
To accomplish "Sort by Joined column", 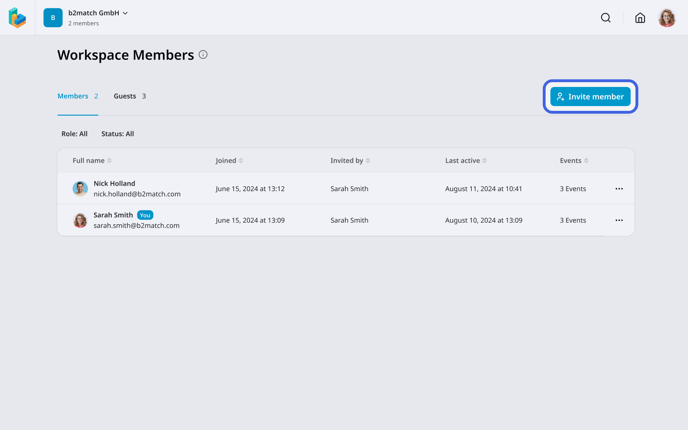I will click(229, 161).
